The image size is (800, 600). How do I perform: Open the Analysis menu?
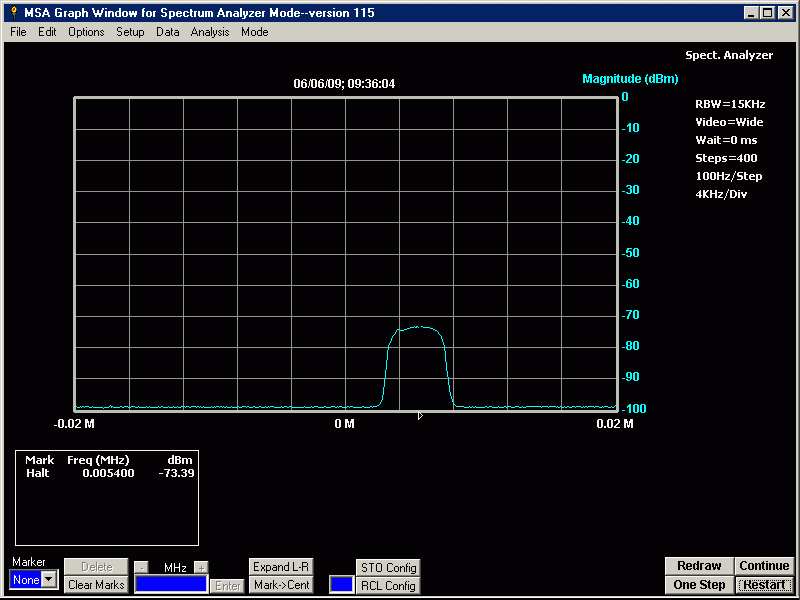pos(210,32)
